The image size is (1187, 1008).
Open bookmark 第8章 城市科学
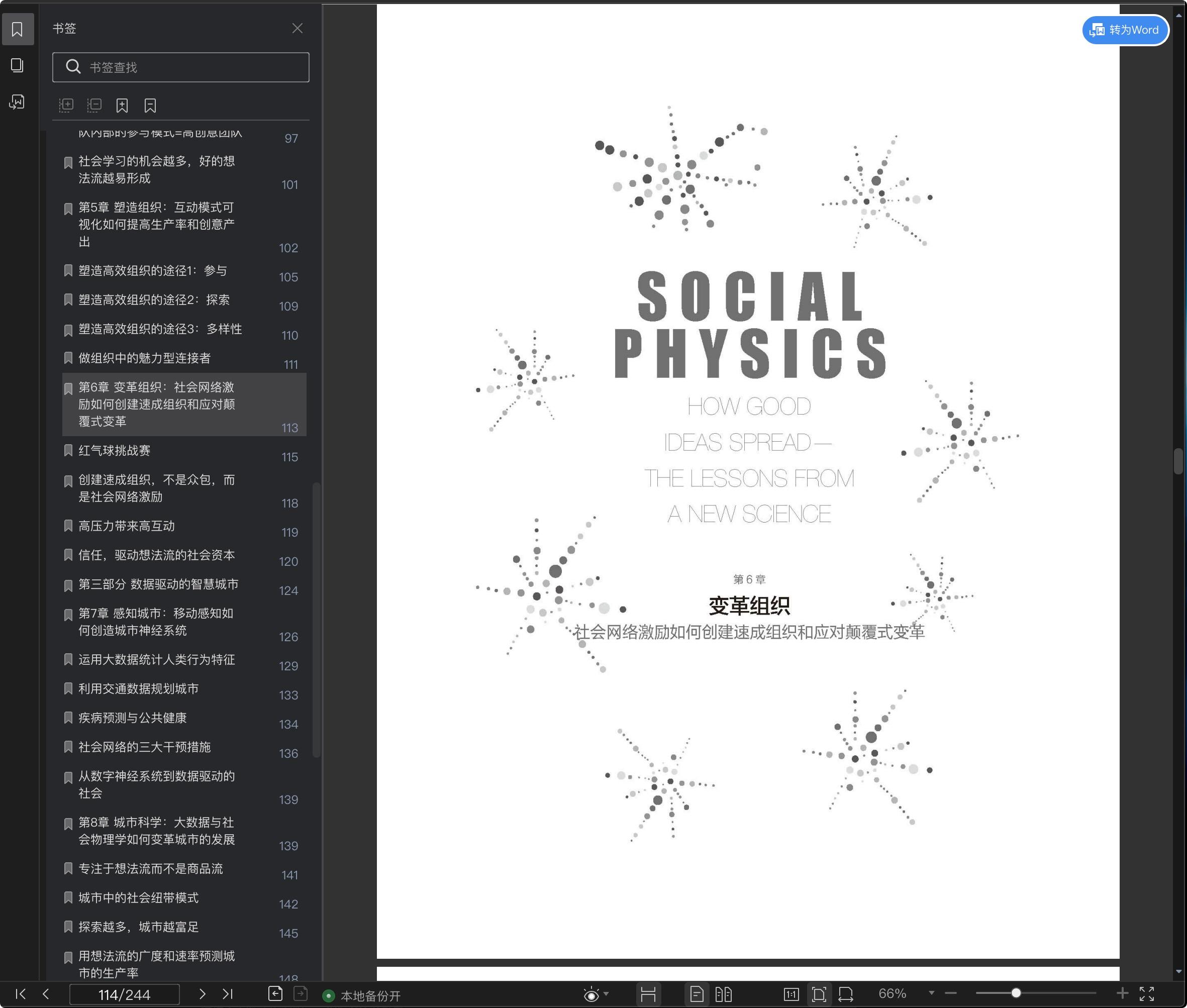(184, 832)
